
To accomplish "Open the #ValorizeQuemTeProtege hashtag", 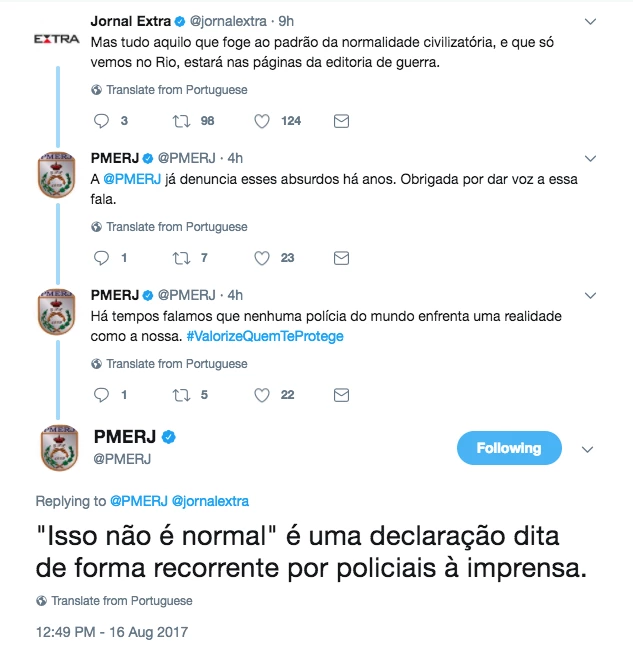I will pos(264,336).
